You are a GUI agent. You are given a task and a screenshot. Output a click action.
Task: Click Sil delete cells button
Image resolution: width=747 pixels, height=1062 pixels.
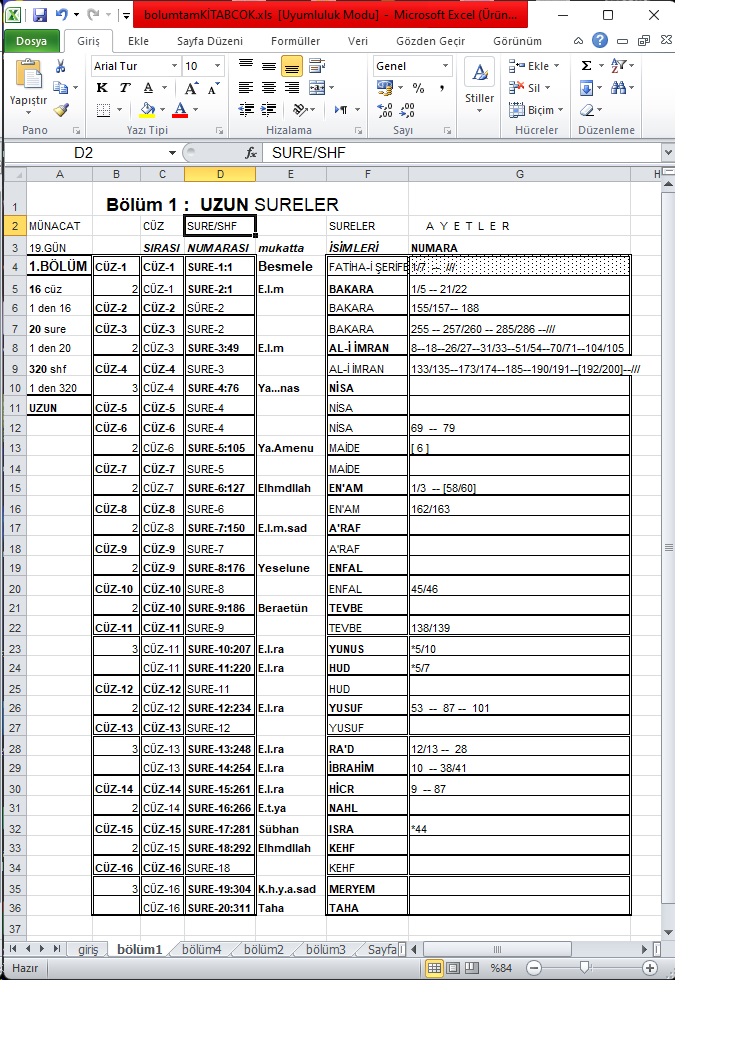(529, 87)
